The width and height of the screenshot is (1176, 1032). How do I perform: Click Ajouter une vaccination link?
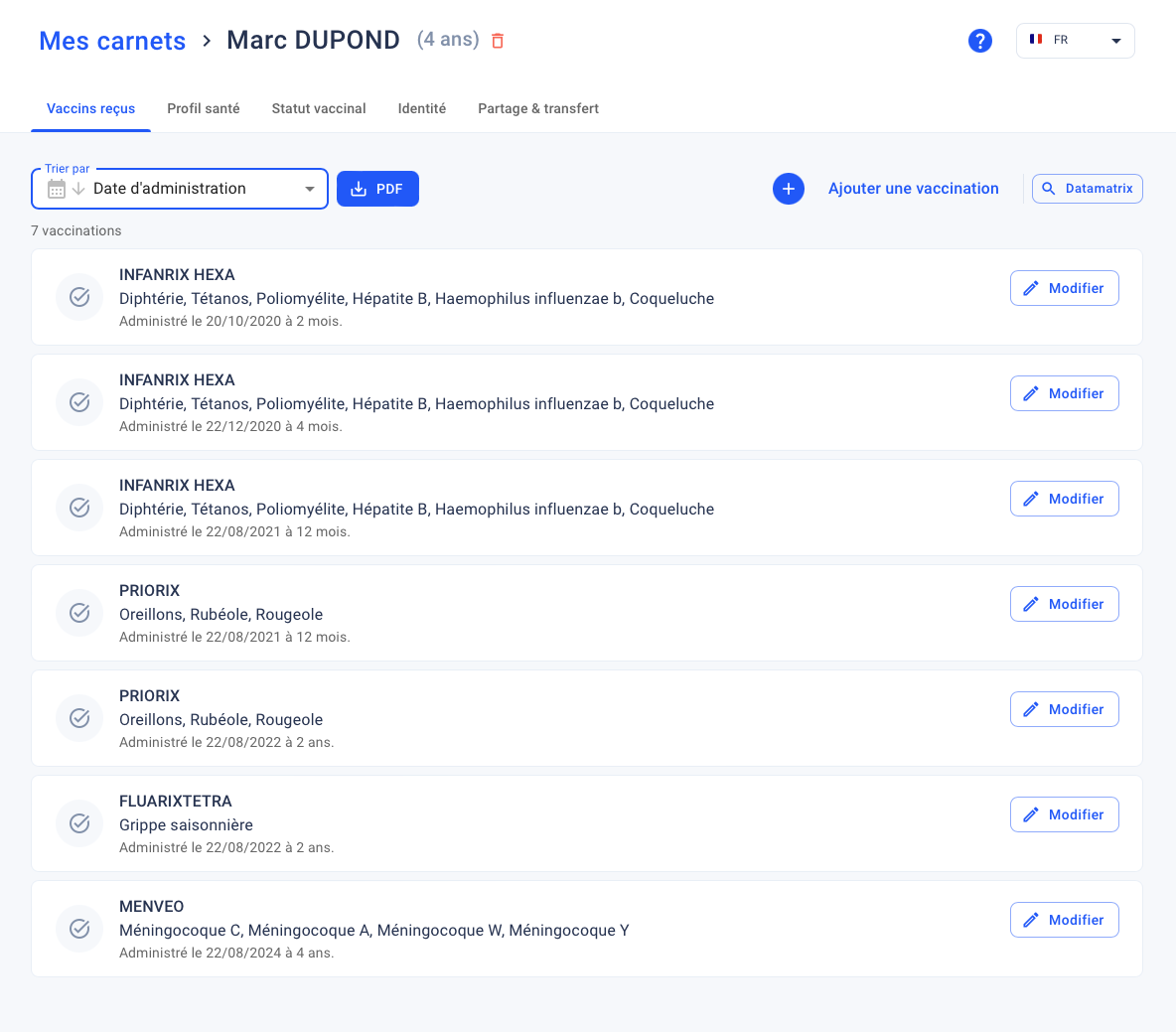(x=913, y=189)
